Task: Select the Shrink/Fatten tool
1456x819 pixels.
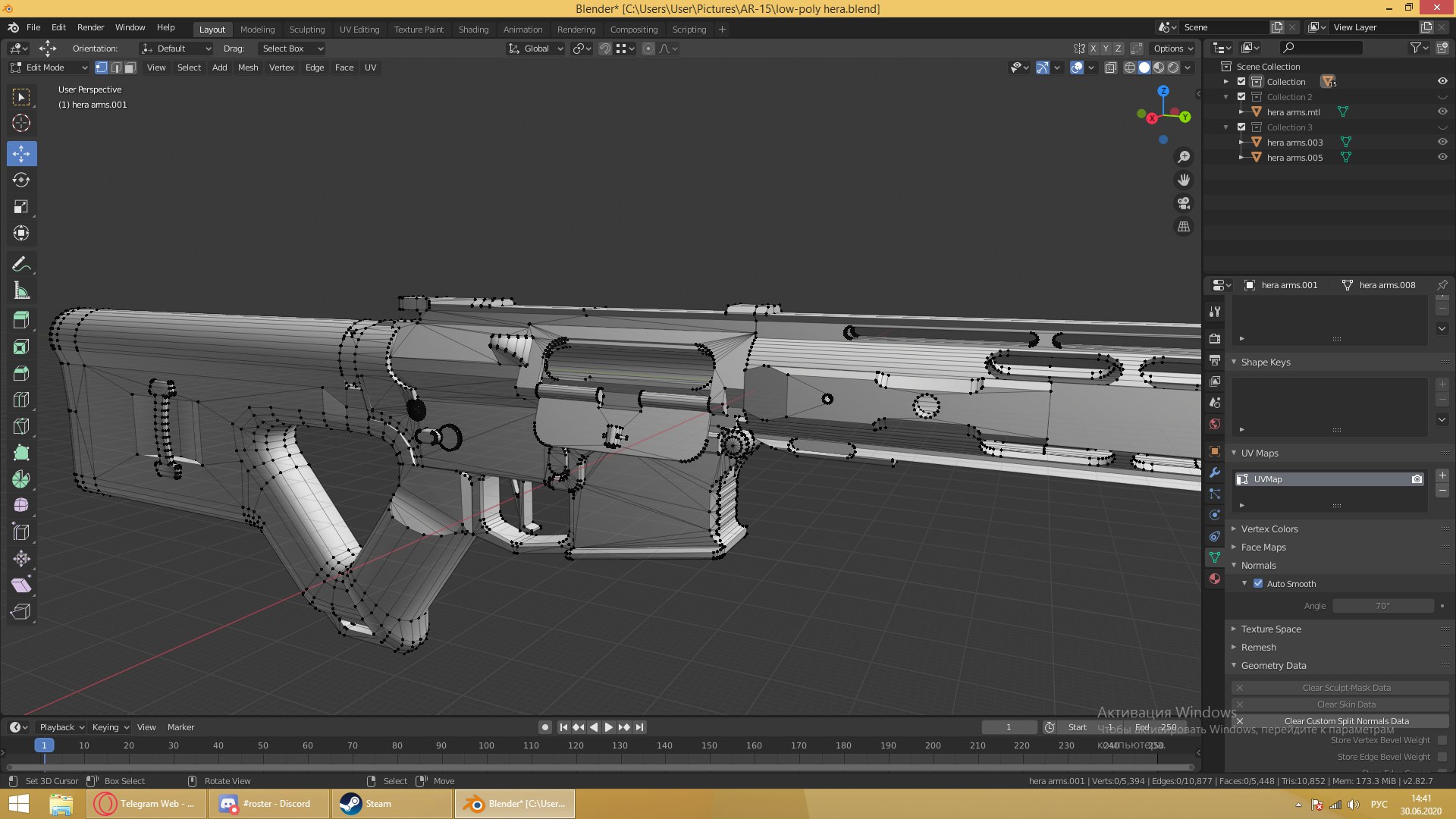Action: pos(21,559)
